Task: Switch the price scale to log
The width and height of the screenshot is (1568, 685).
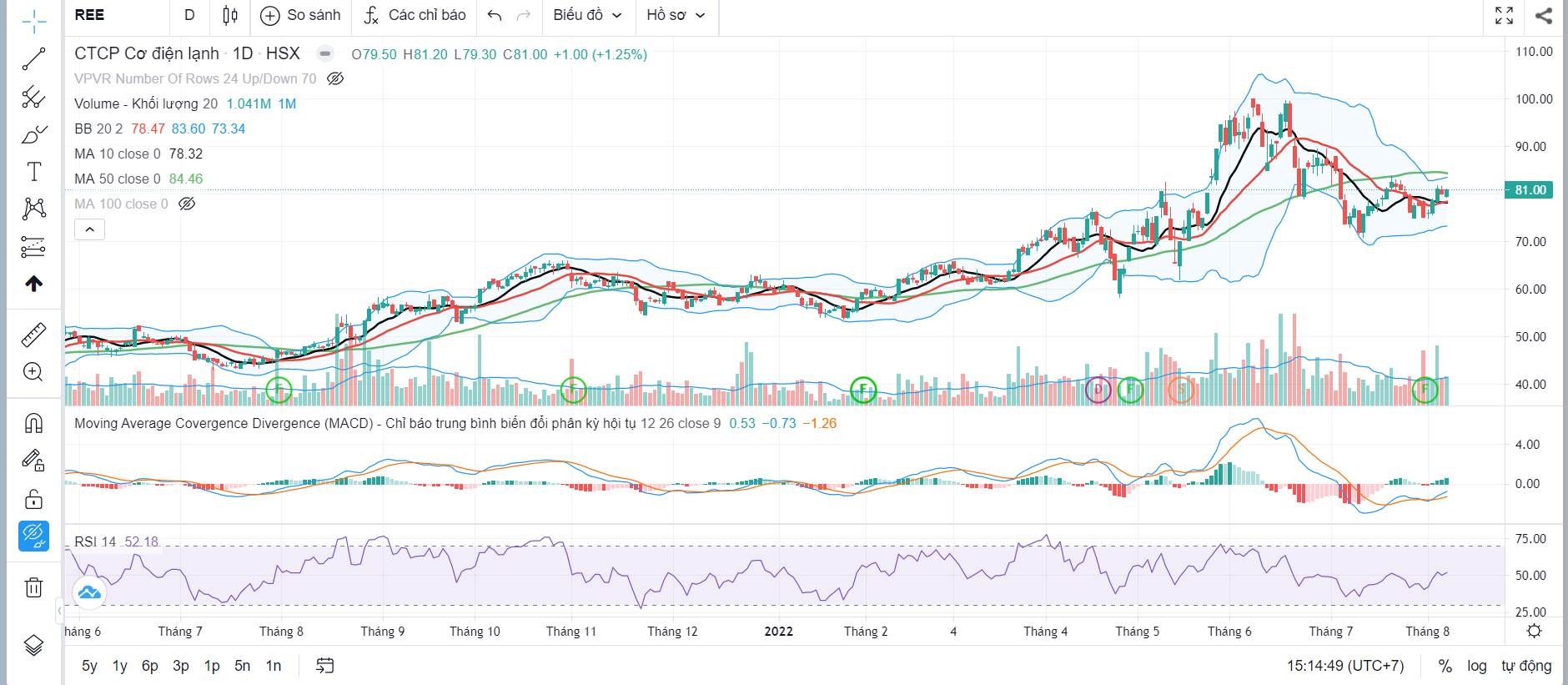Action: [x=1477, y=666]
